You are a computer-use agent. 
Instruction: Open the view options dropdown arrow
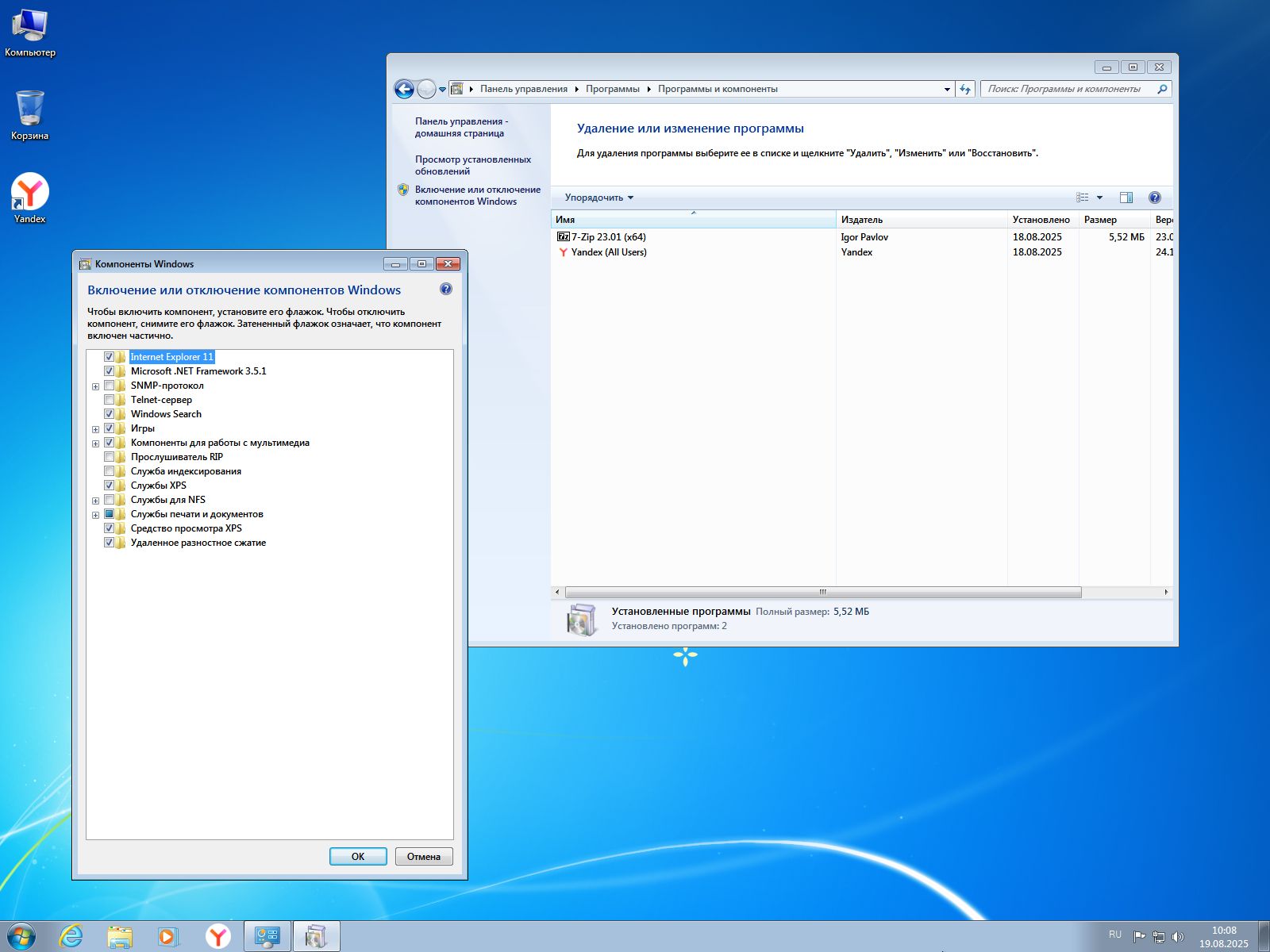tap(1099, 198)
